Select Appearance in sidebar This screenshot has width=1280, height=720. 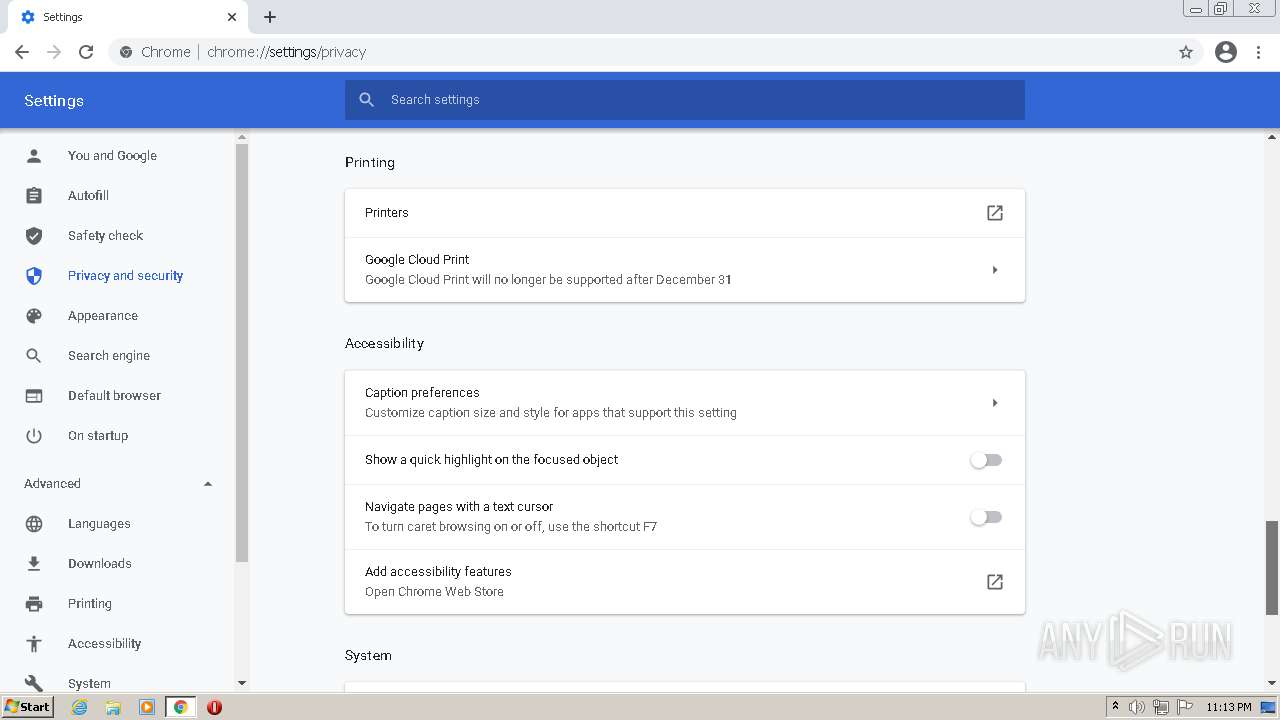click(103, 315)
